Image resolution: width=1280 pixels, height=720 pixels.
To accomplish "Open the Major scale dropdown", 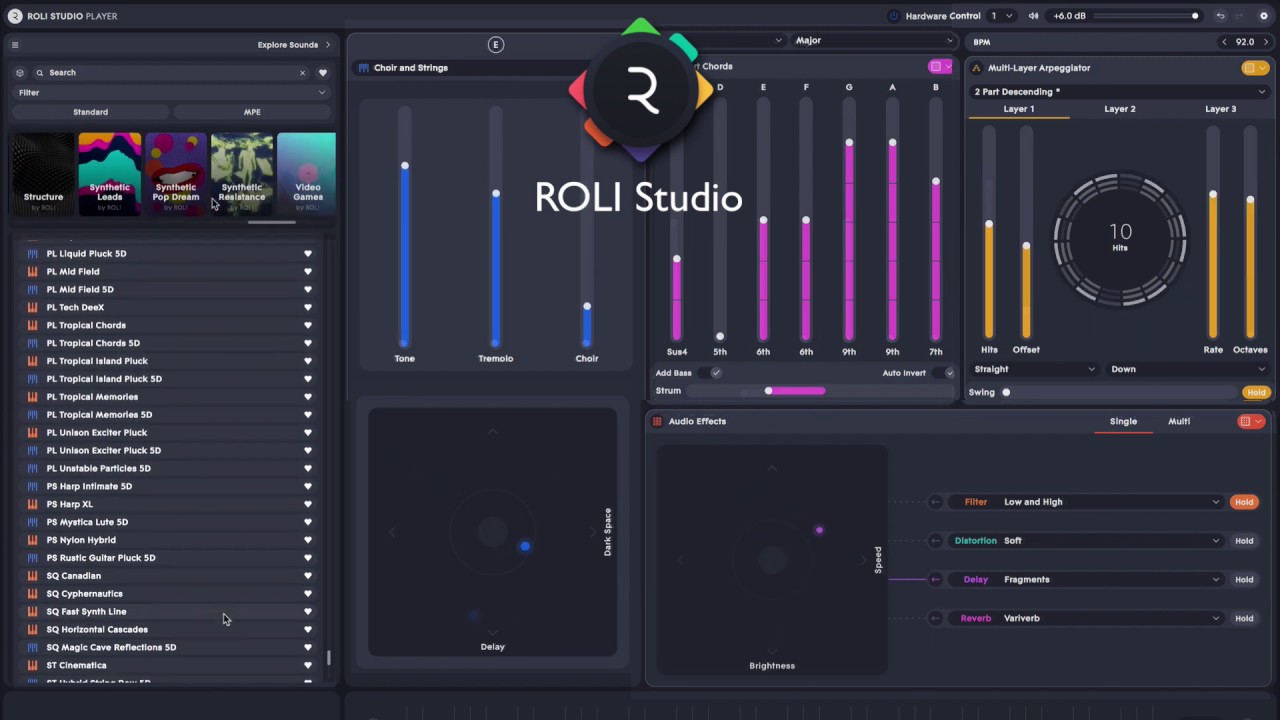I will click(874, 41).
